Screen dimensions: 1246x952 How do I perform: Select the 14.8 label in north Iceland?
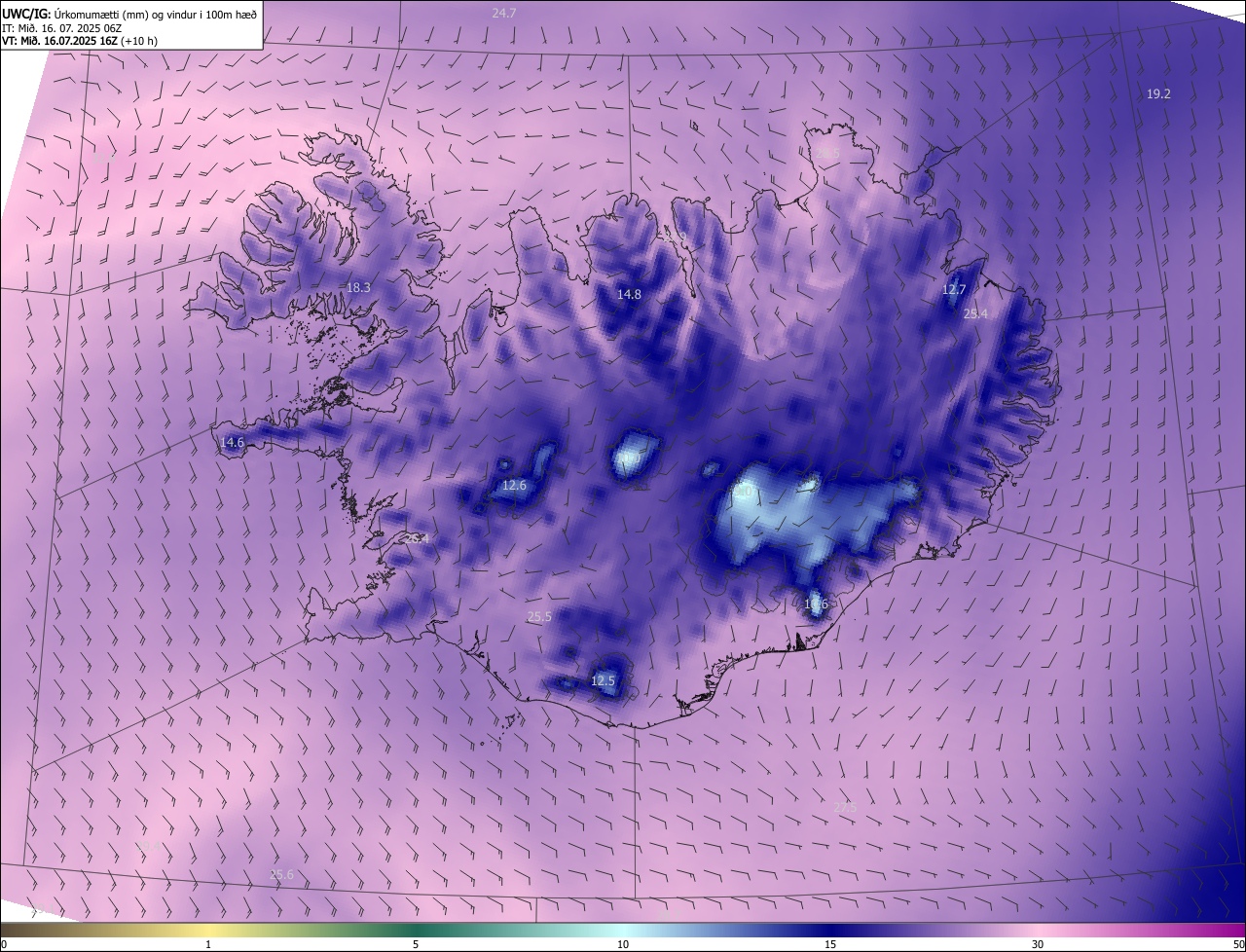(x=629, y=294)
